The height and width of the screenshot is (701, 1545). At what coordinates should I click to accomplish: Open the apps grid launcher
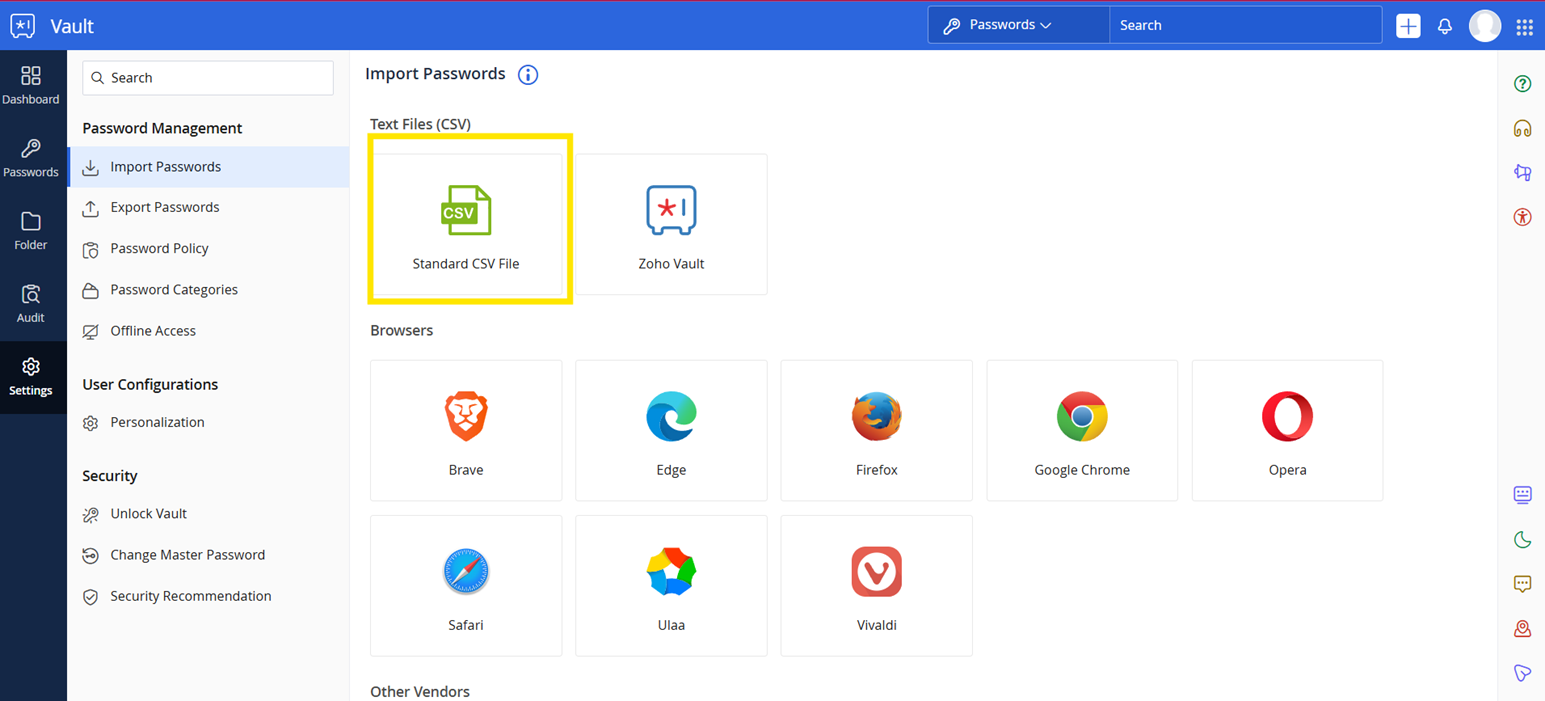(x=1524, y=27)
